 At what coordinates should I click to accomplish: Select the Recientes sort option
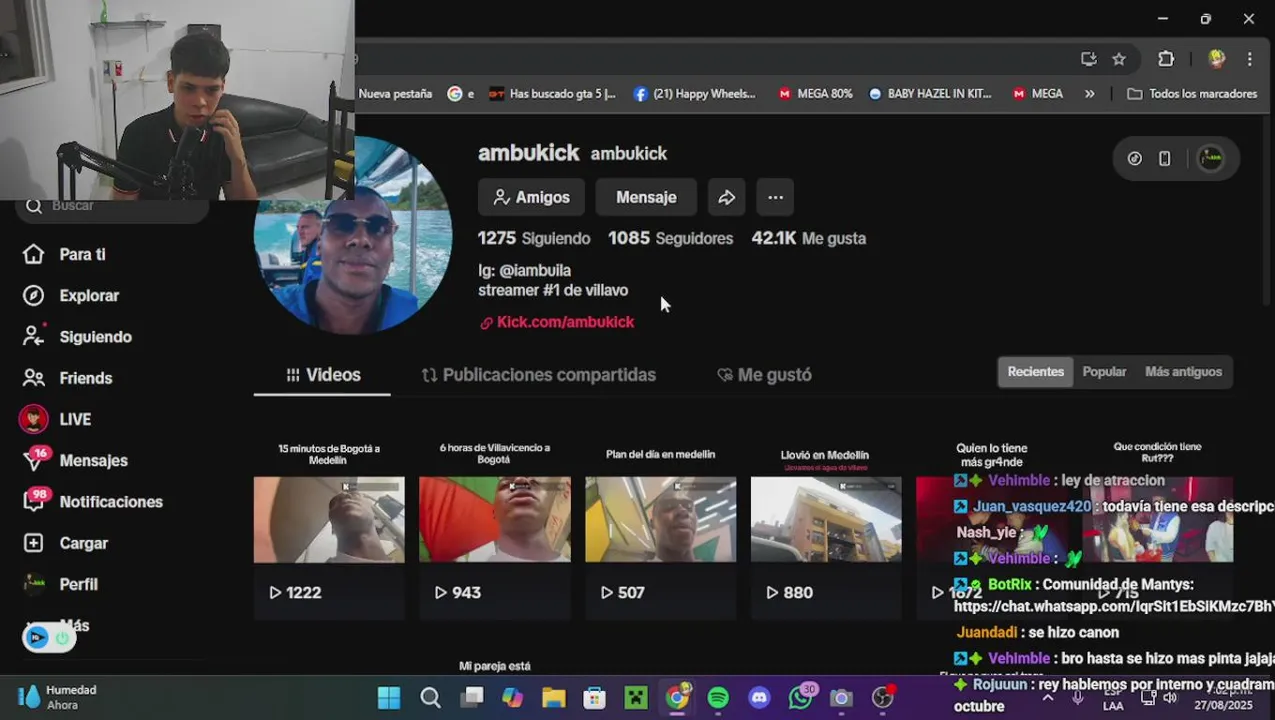coord(1035,372)
